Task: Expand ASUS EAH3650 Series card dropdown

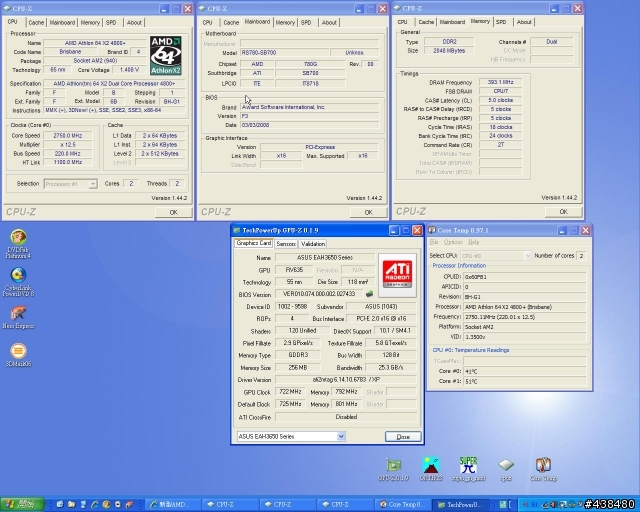Action: (x=291, y=436)
